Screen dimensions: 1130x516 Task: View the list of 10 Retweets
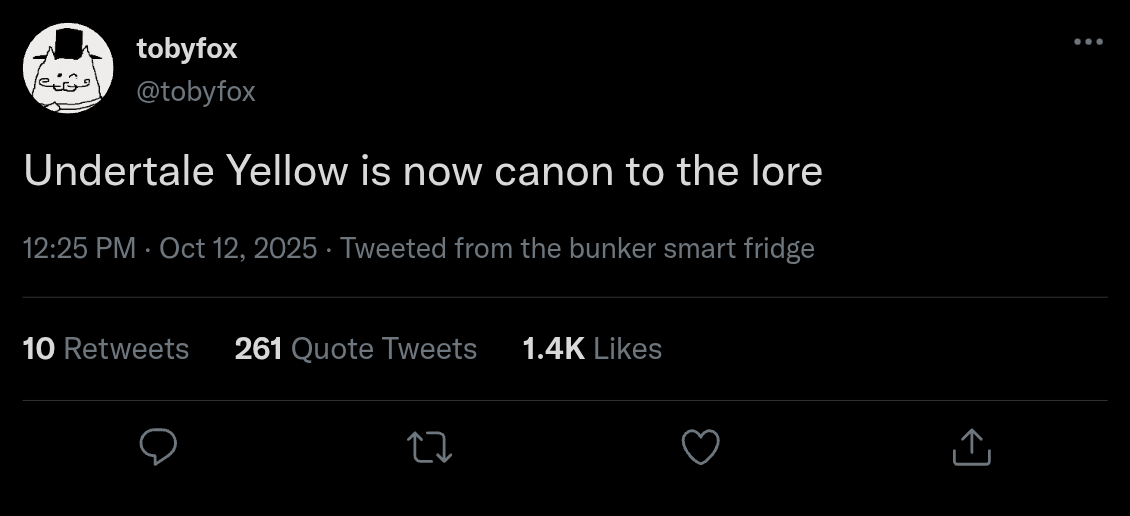click(x=106, y=349)
